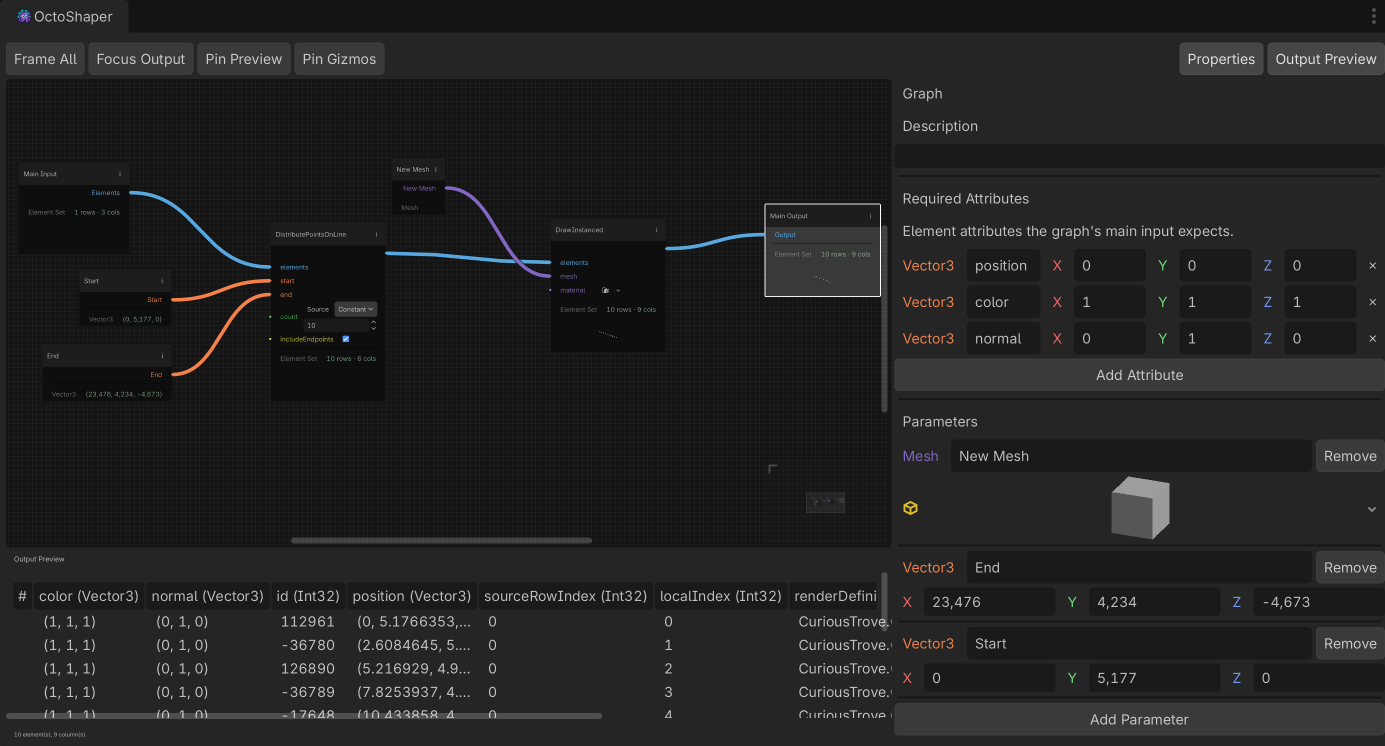
Task: Click the graph canvas vertical scrollbar
Action: coord(884,318)
